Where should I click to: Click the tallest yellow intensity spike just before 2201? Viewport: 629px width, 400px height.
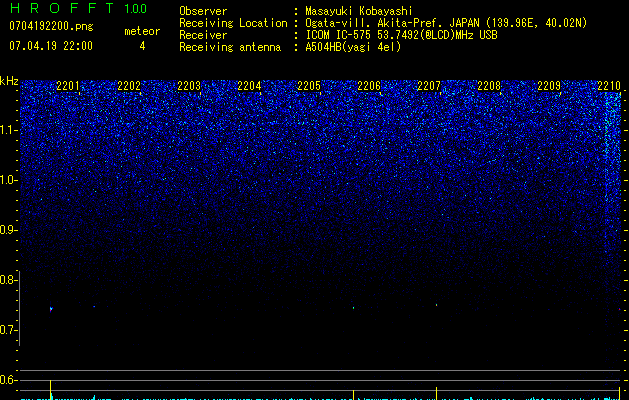(x=50, y=389)
